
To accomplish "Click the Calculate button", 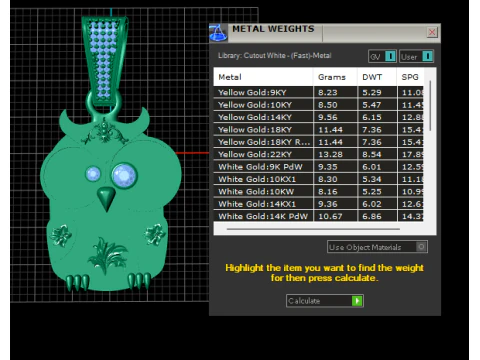I will [x=324, y=301].
